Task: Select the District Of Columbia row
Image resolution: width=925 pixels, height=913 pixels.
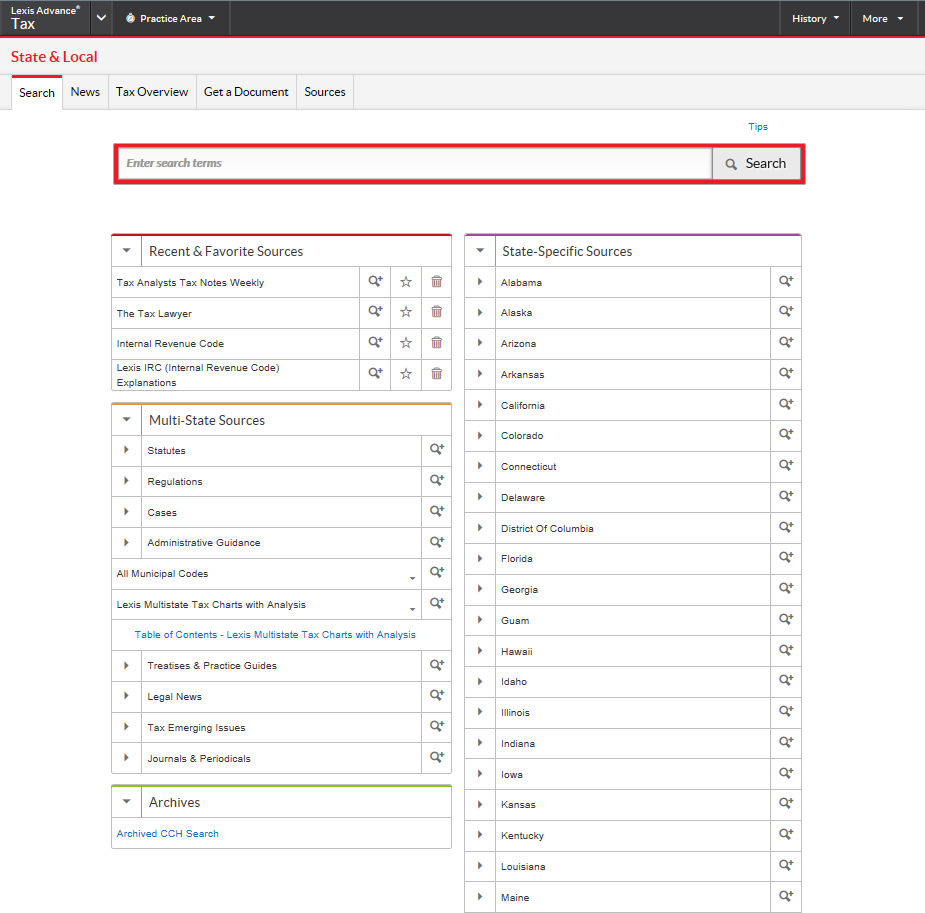Action: [x=633, y=528]
